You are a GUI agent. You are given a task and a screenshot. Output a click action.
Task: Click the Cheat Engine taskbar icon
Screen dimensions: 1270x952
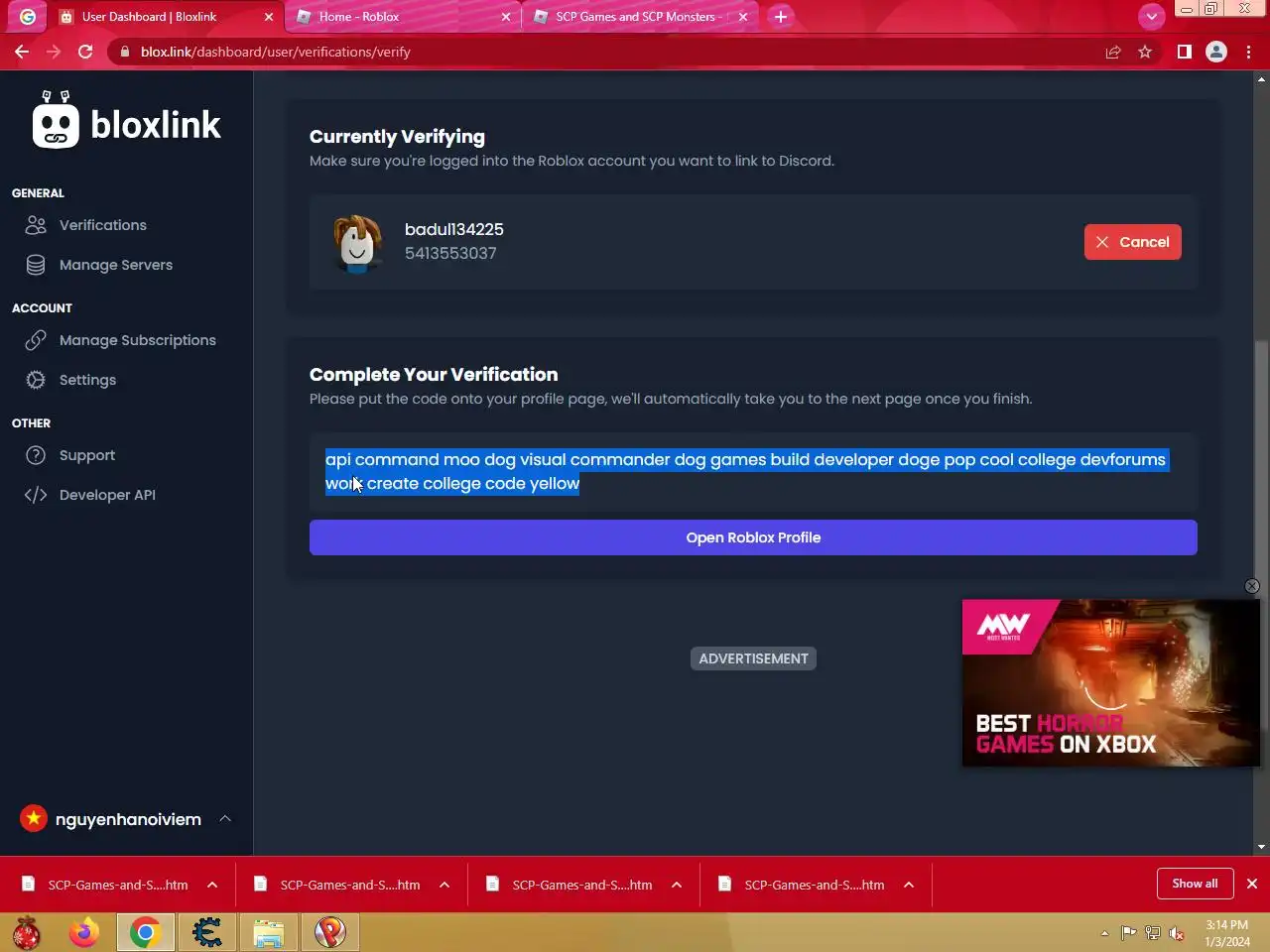pos(207,932)
